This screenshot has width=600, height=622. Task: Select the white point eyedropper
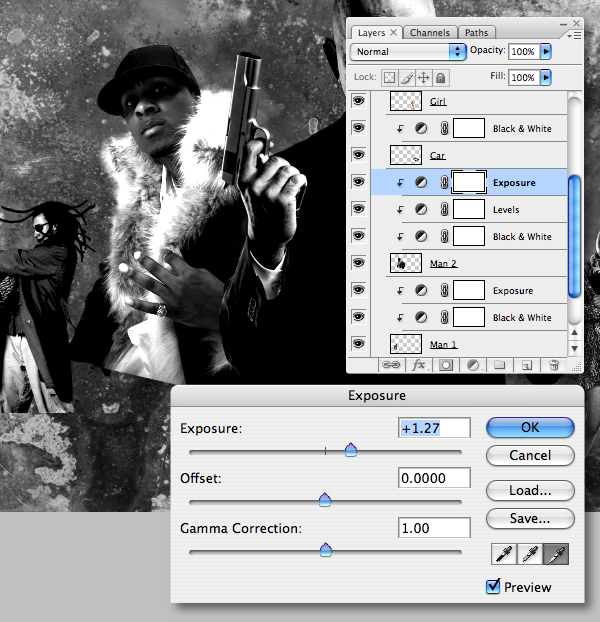coord(556,554)
